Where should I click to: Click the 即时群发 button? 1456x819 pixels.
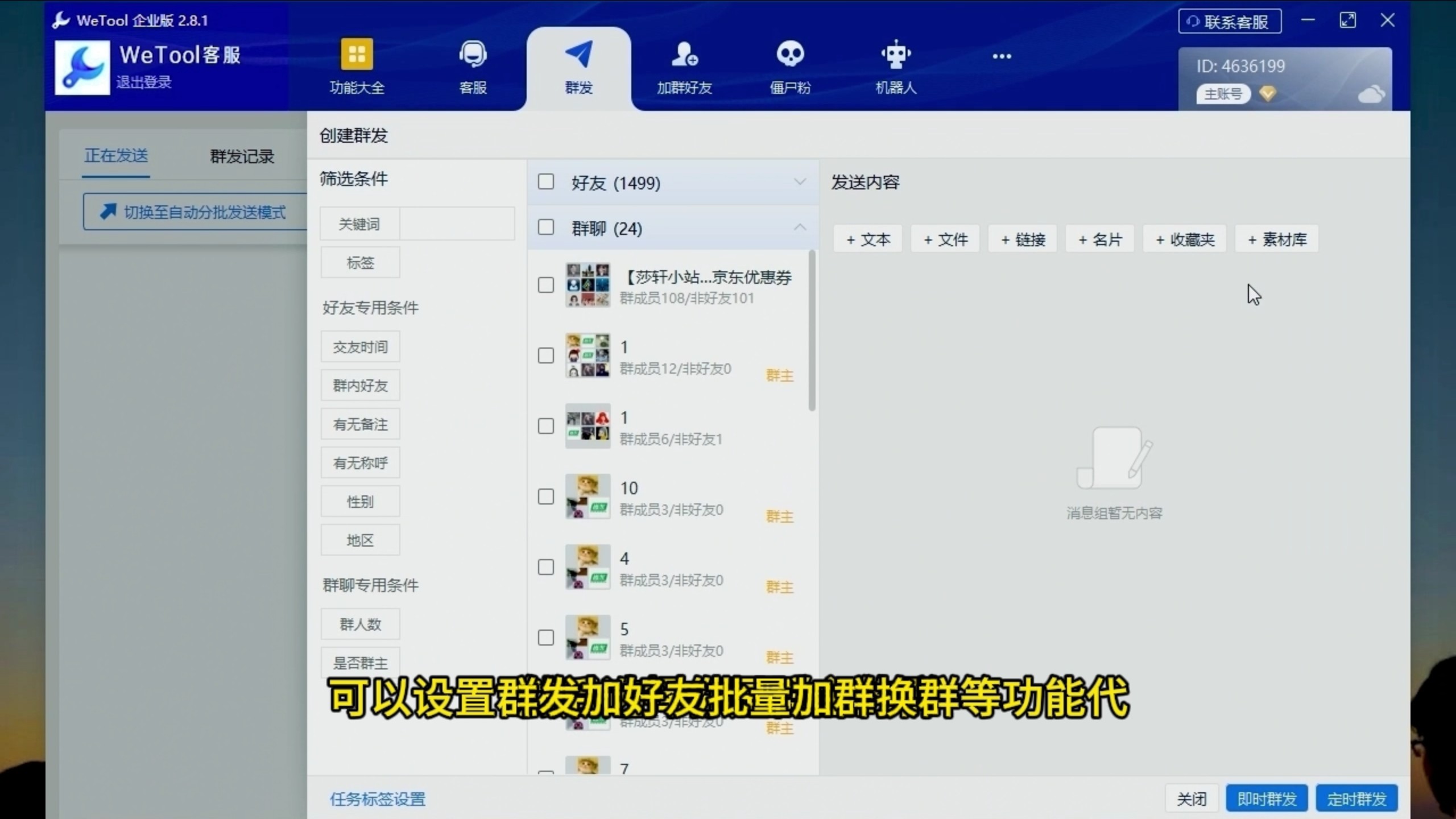pos(1267,799)
